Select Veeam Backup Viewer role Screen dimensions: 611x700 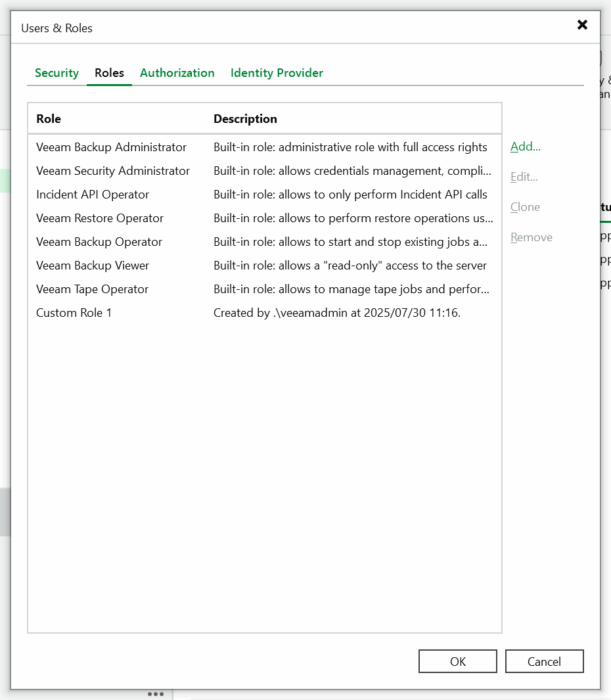click(265, 266)
